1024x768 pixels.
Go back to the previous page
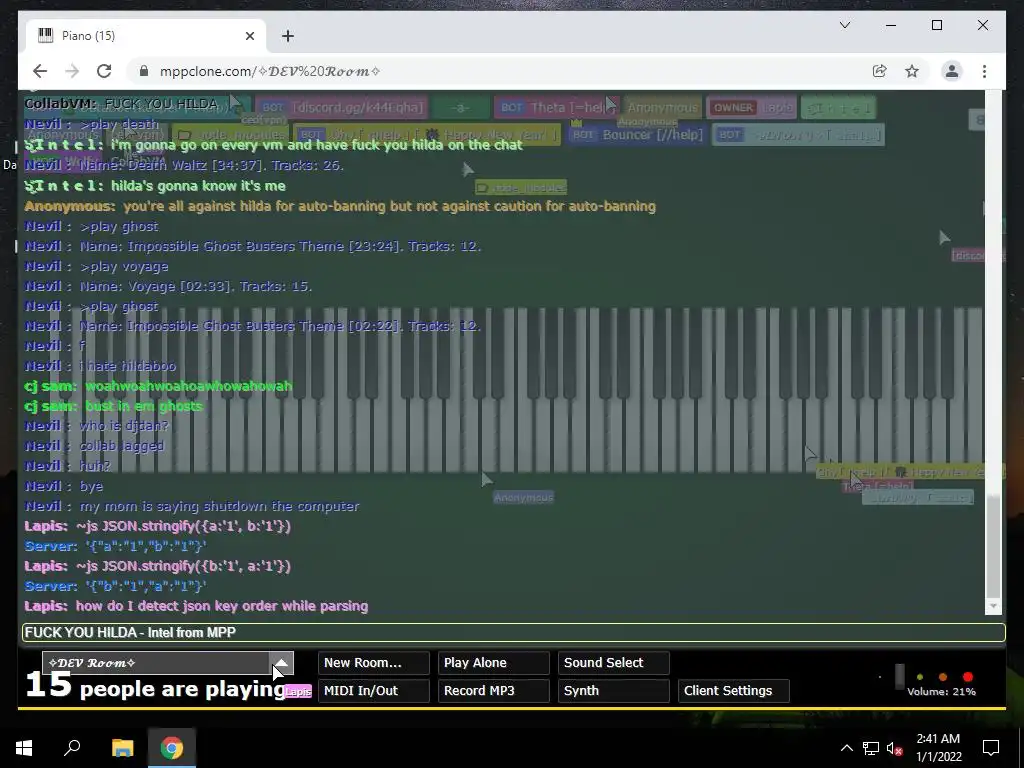point(40,71)
